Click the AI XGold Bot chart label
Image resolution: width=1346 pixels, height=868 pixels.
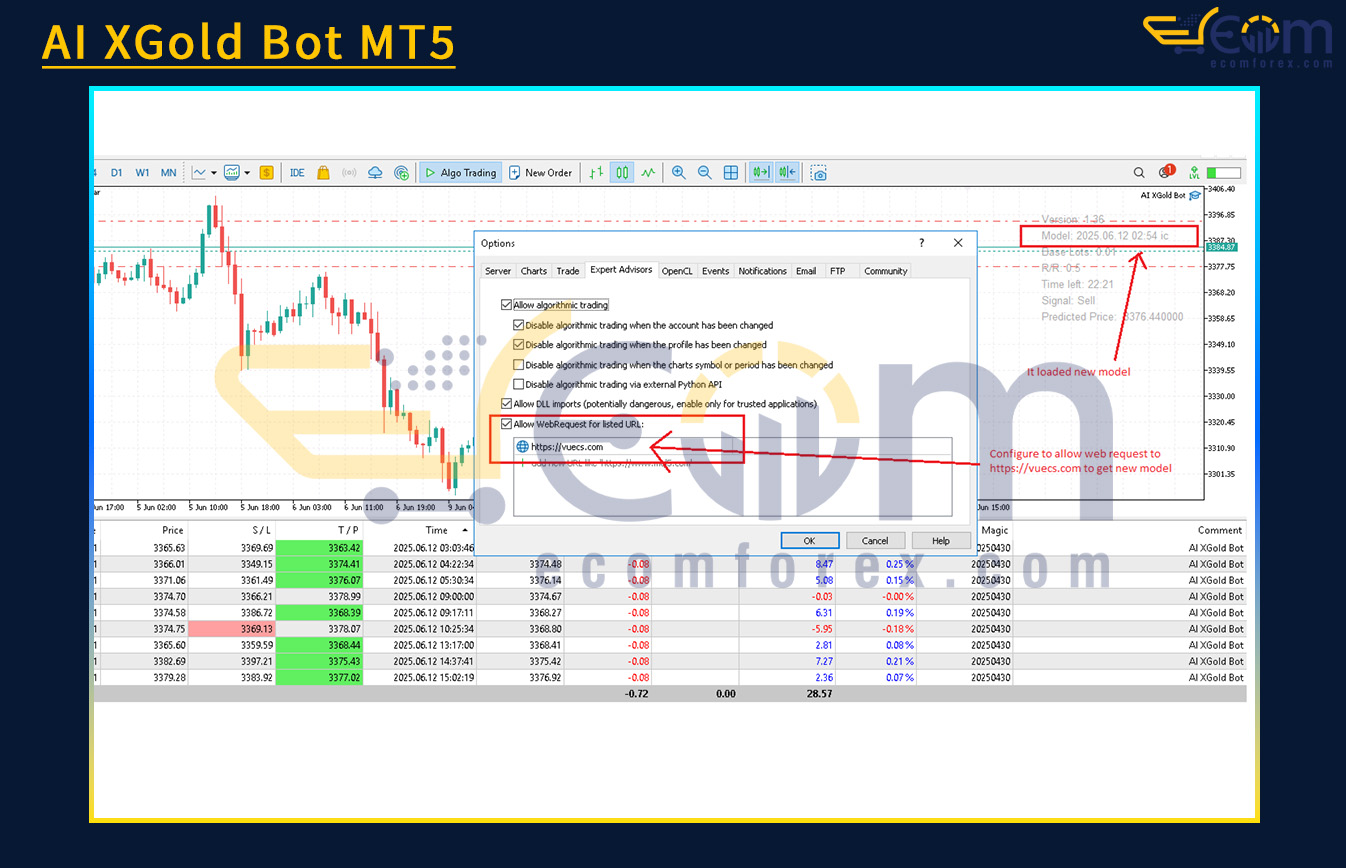(1163, 196)
